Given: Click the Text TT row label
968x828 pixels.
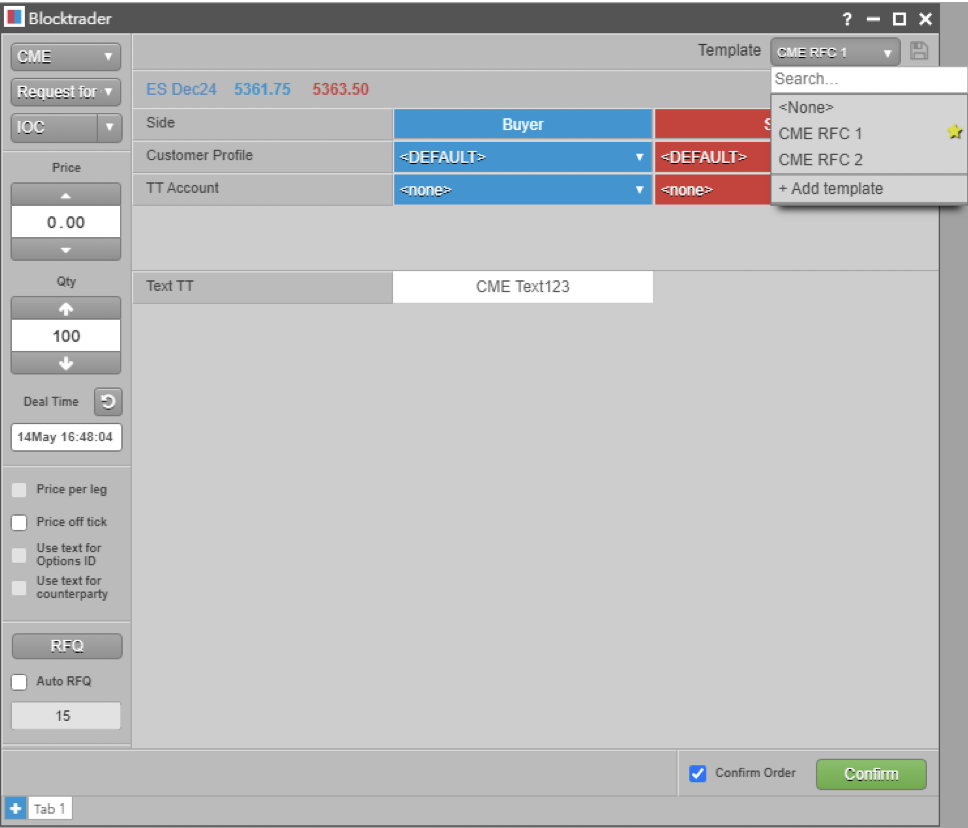Looking at the screenshot, I should (x=170, y=286).
